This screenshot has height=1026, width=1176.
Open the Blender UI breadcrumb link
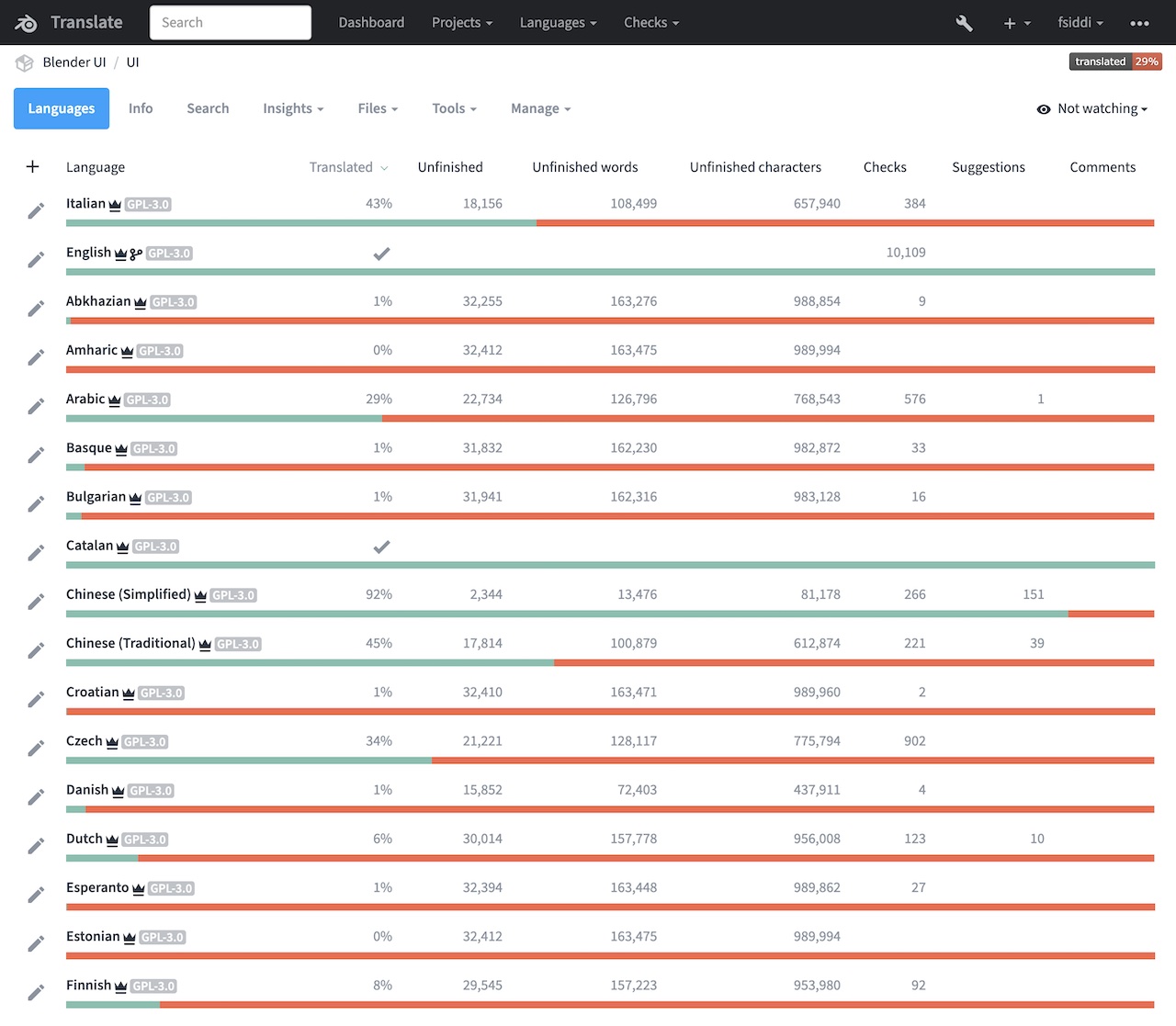(74, 62)
